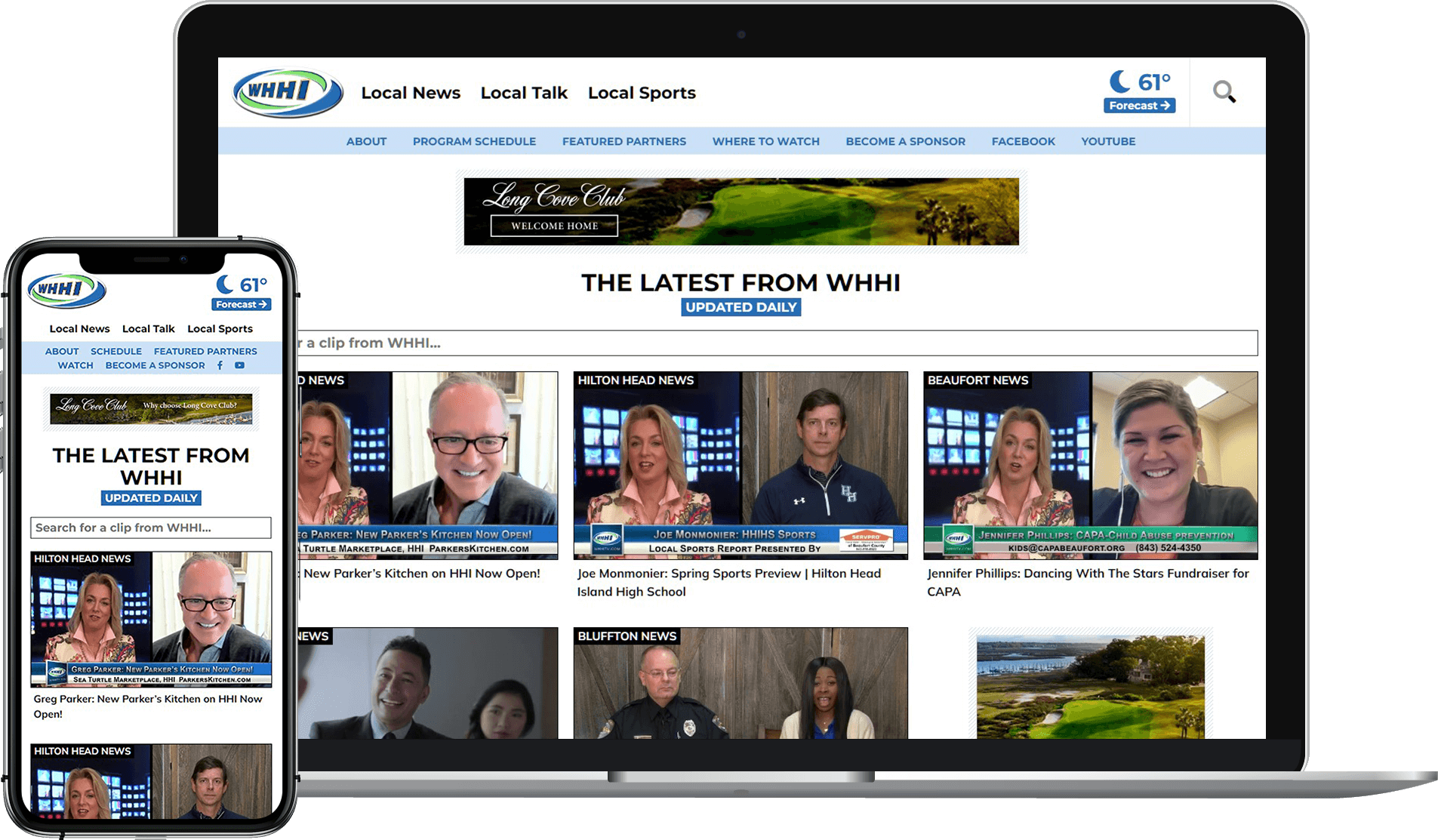Click the UPDATED DAILY badge on laptop

[741, 307]
